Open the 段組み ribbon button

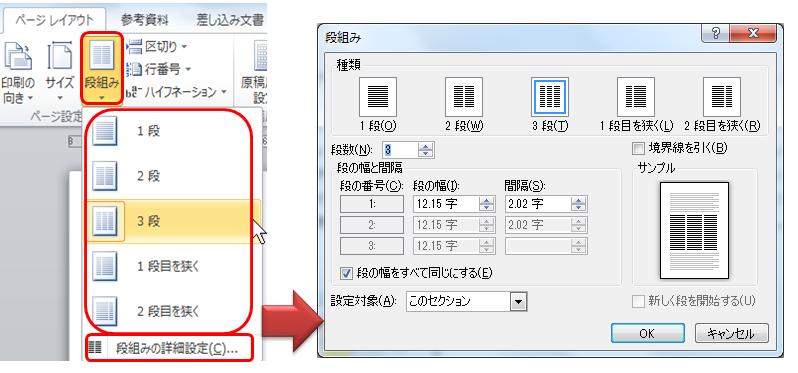102,68
